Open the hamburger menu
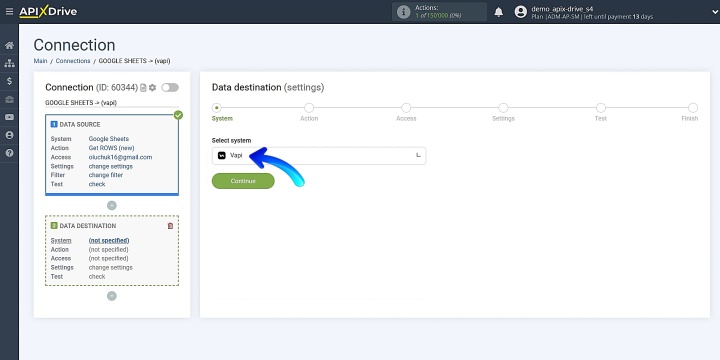Viewport: 720px width, 360px height. pyautogui.click(x=9, y=11)
